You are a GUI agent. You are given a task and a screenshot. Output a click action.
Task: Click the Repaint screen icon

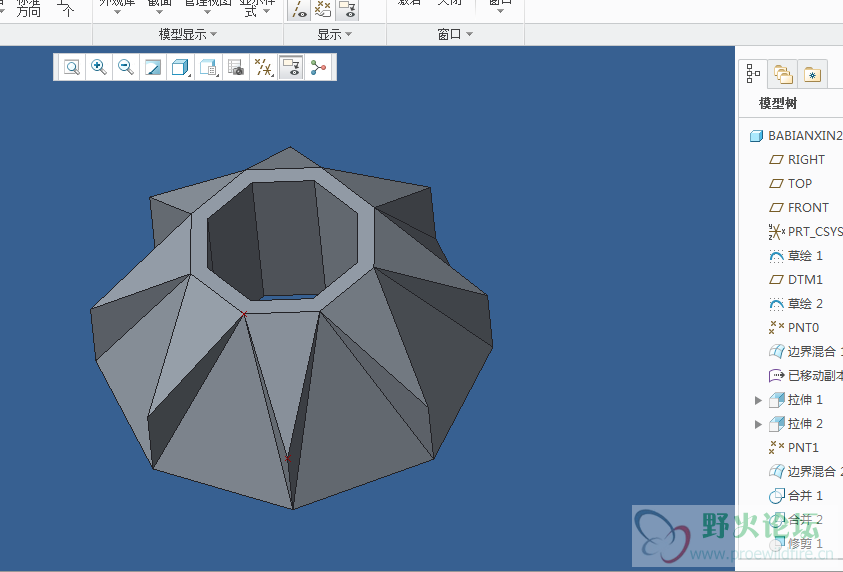point(153,68)
